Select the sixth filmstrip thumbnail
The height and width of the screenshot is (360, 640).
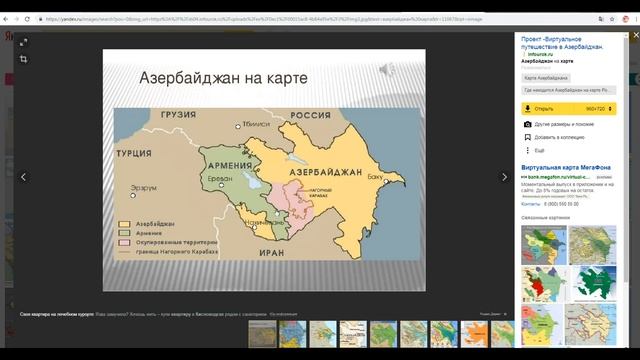click(x=413, y=334)
